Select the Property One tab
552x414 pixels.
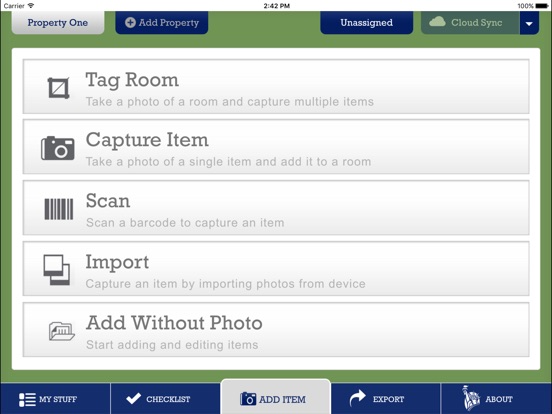(x=58, y=23)
